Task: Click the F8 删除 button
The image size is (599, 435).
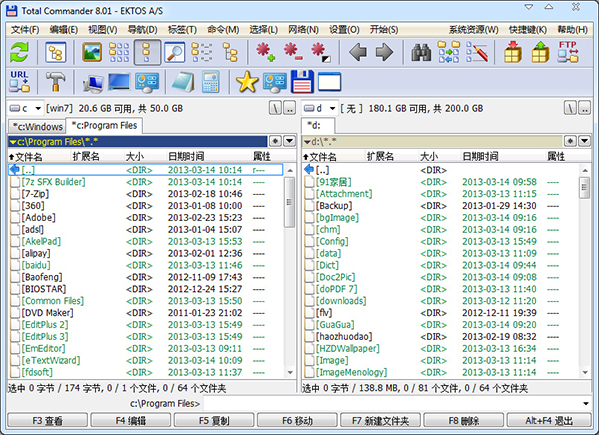Action: coord(463,420)
